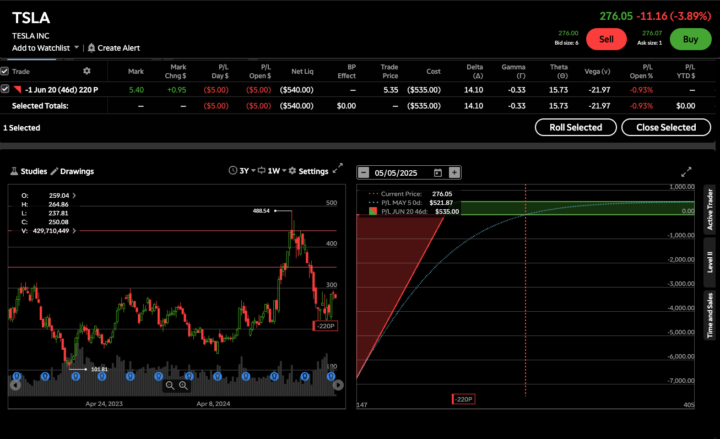Expand the Volume value chevron
This screenshot has width=720, height=439.
coord(74,231)
